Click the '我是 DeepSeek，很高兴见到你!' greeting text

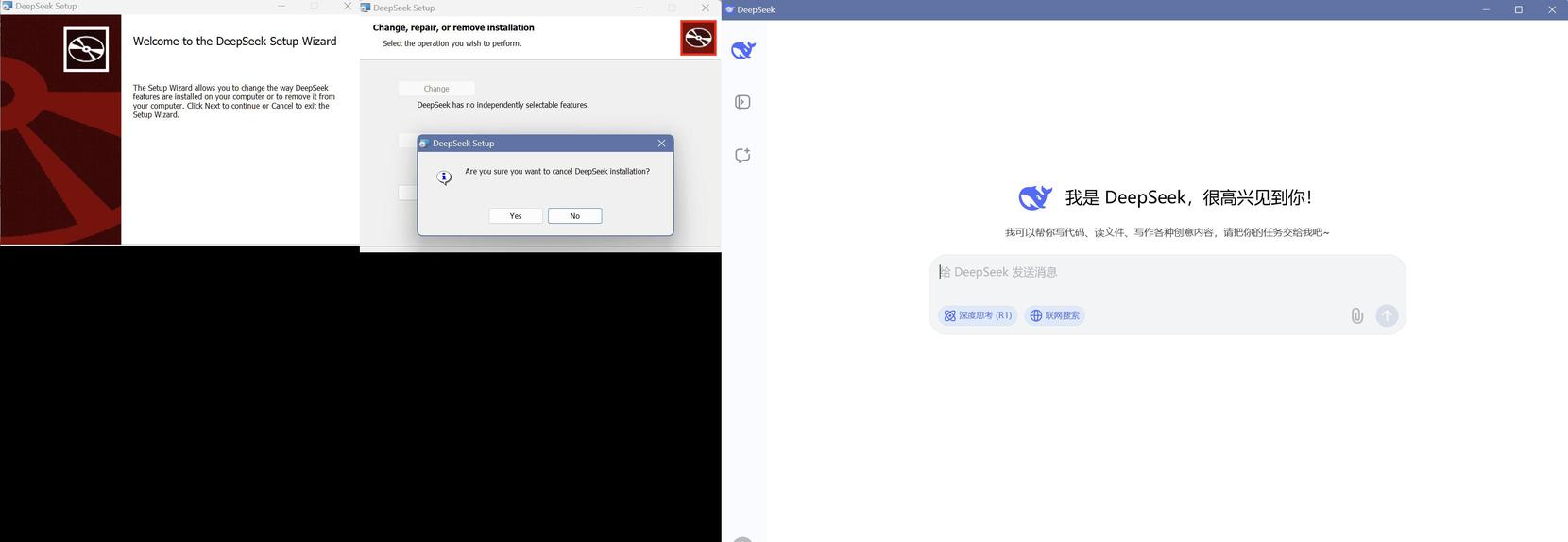click(x=1188, y=197)
